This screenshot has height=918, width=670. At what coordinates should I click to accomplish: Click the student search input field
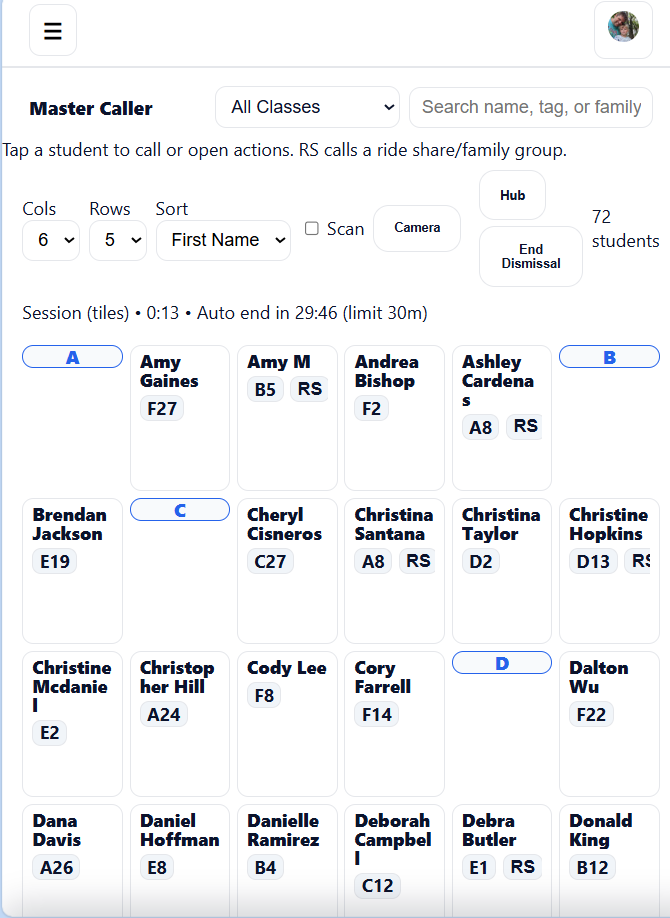point(531,107)
